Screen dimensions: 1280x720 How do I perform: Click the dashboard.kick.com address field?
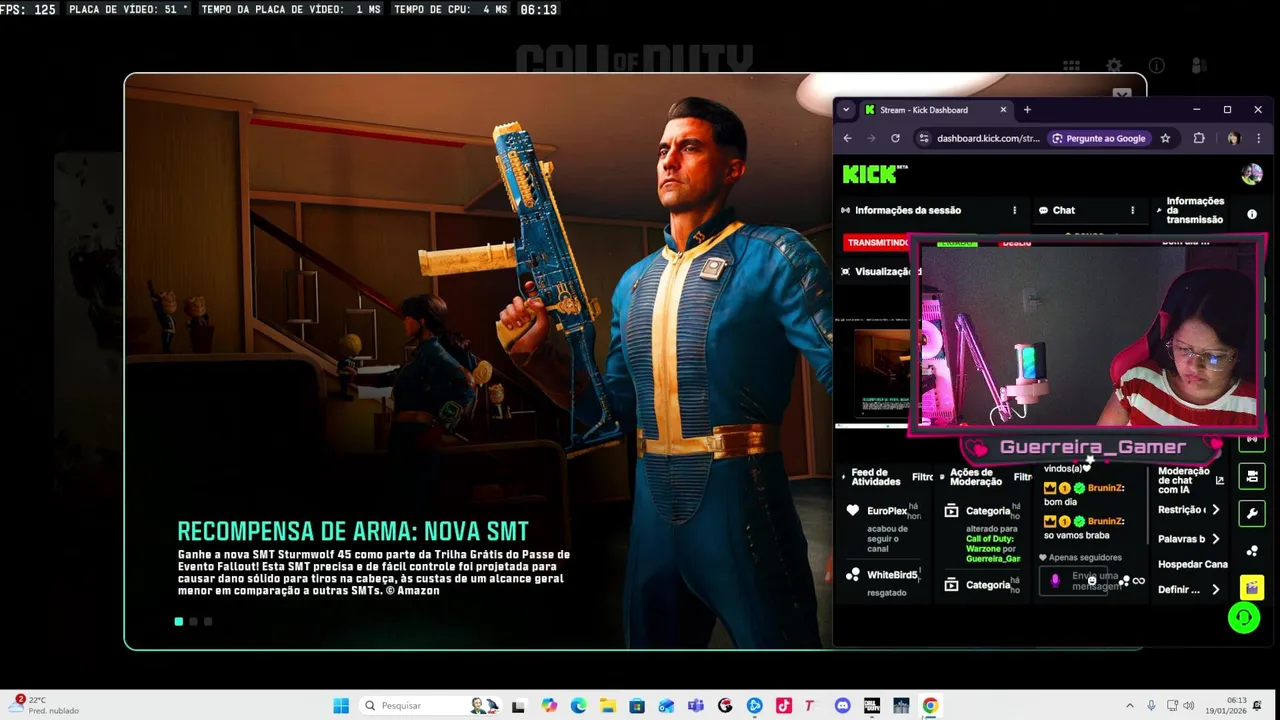pyautogui.click(x=989, y=138)
